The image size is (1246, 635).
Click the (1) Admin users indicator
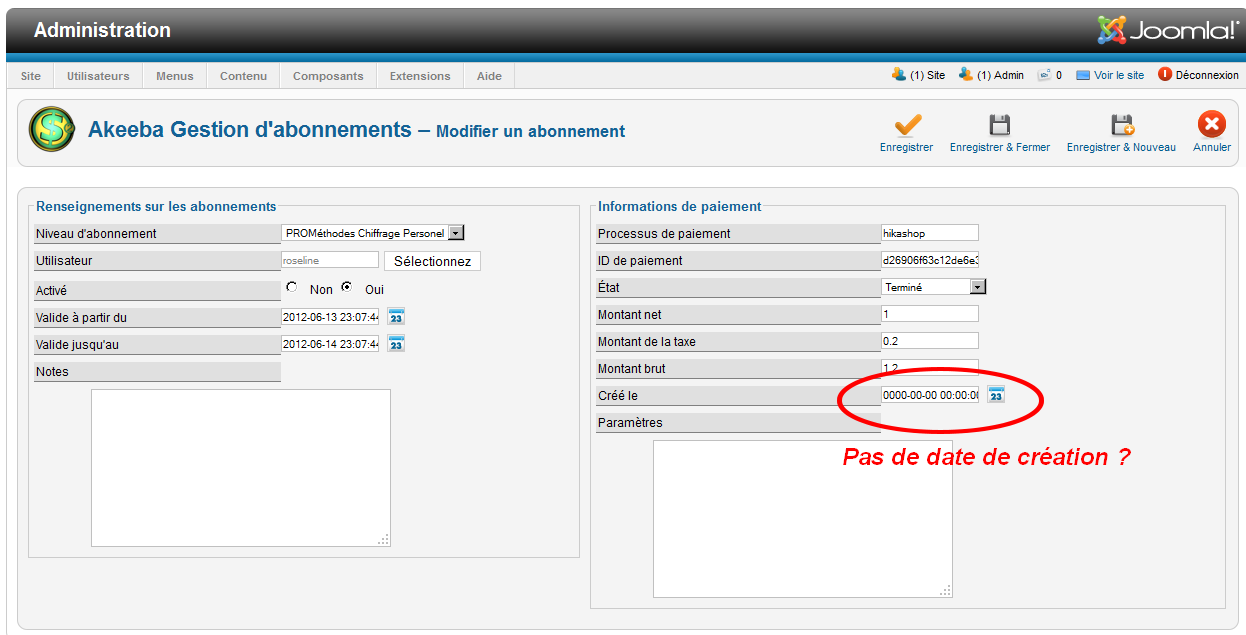click(991, 75)
